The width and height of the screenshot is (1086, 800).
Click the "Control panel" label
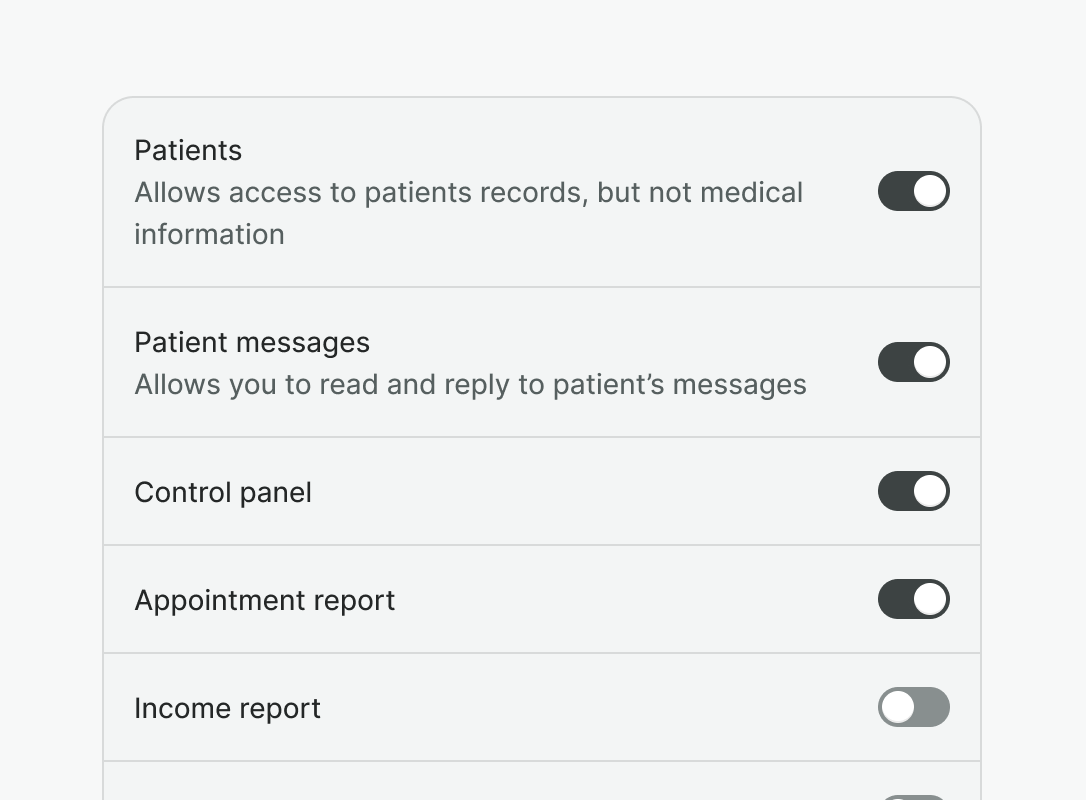tap(223, 492)
